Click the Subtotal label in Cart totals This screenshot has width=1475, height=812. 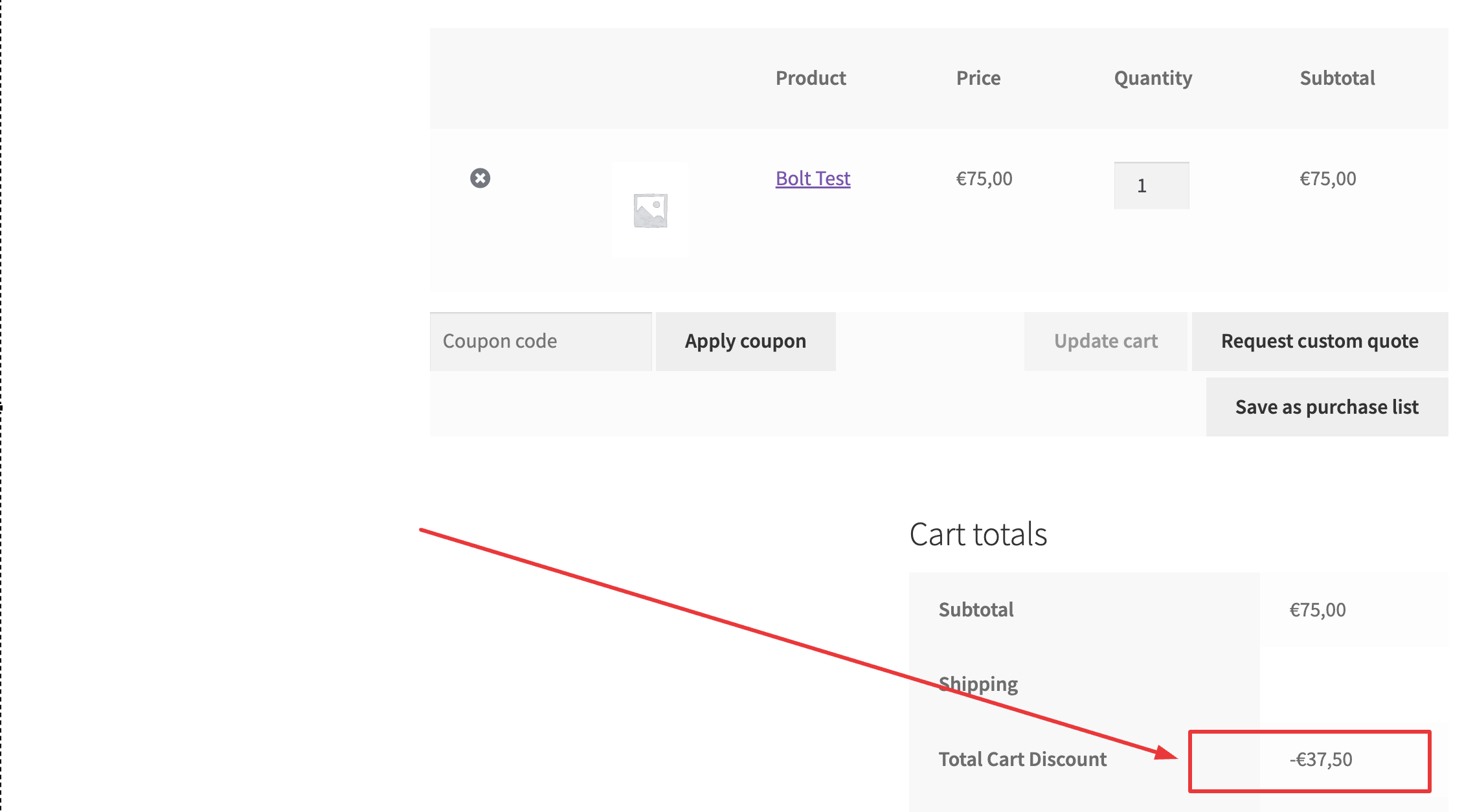pos(976,610)
